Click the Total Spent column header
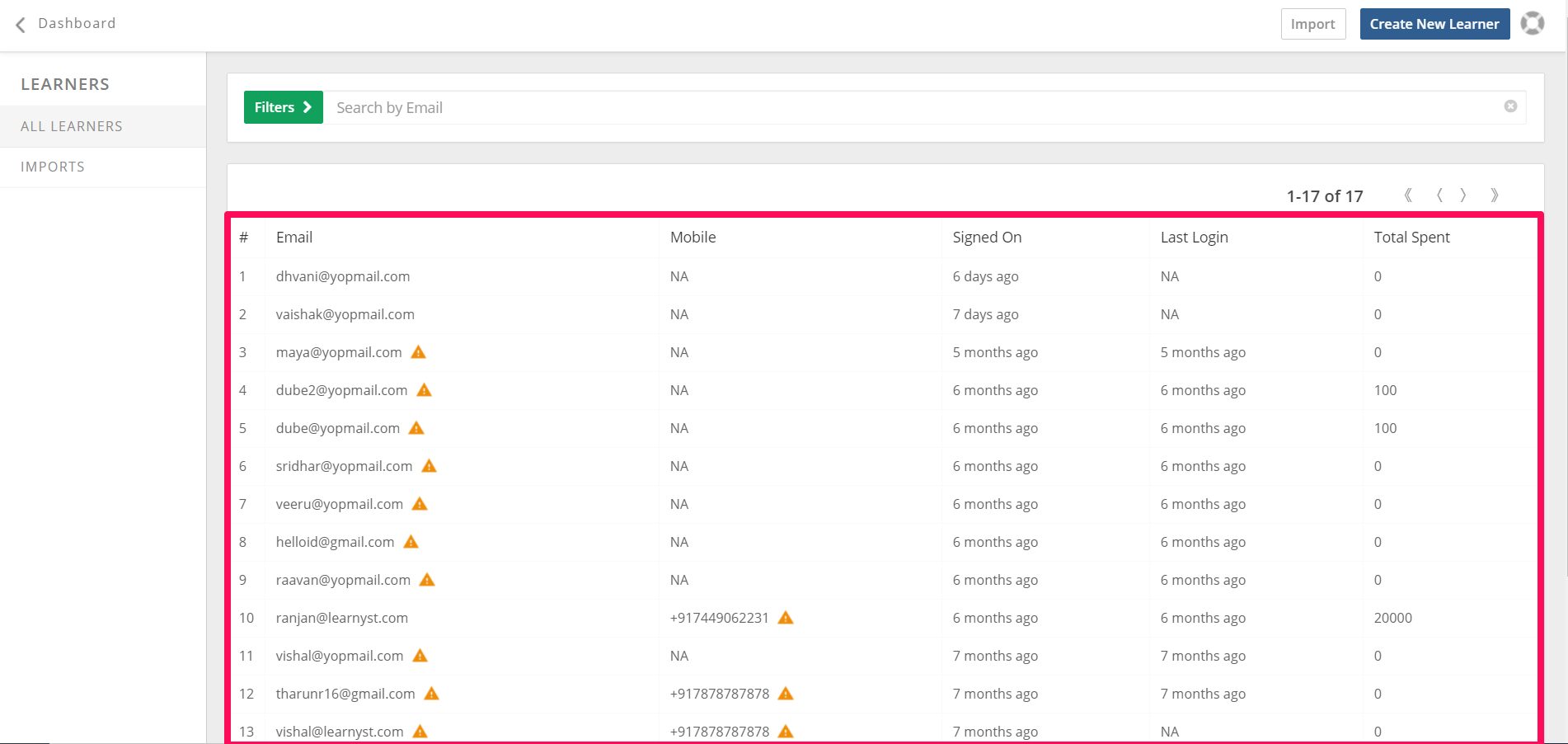The height and width of the screenshot is (744, 1568). pyautogui.click(x=1412, y=238)
